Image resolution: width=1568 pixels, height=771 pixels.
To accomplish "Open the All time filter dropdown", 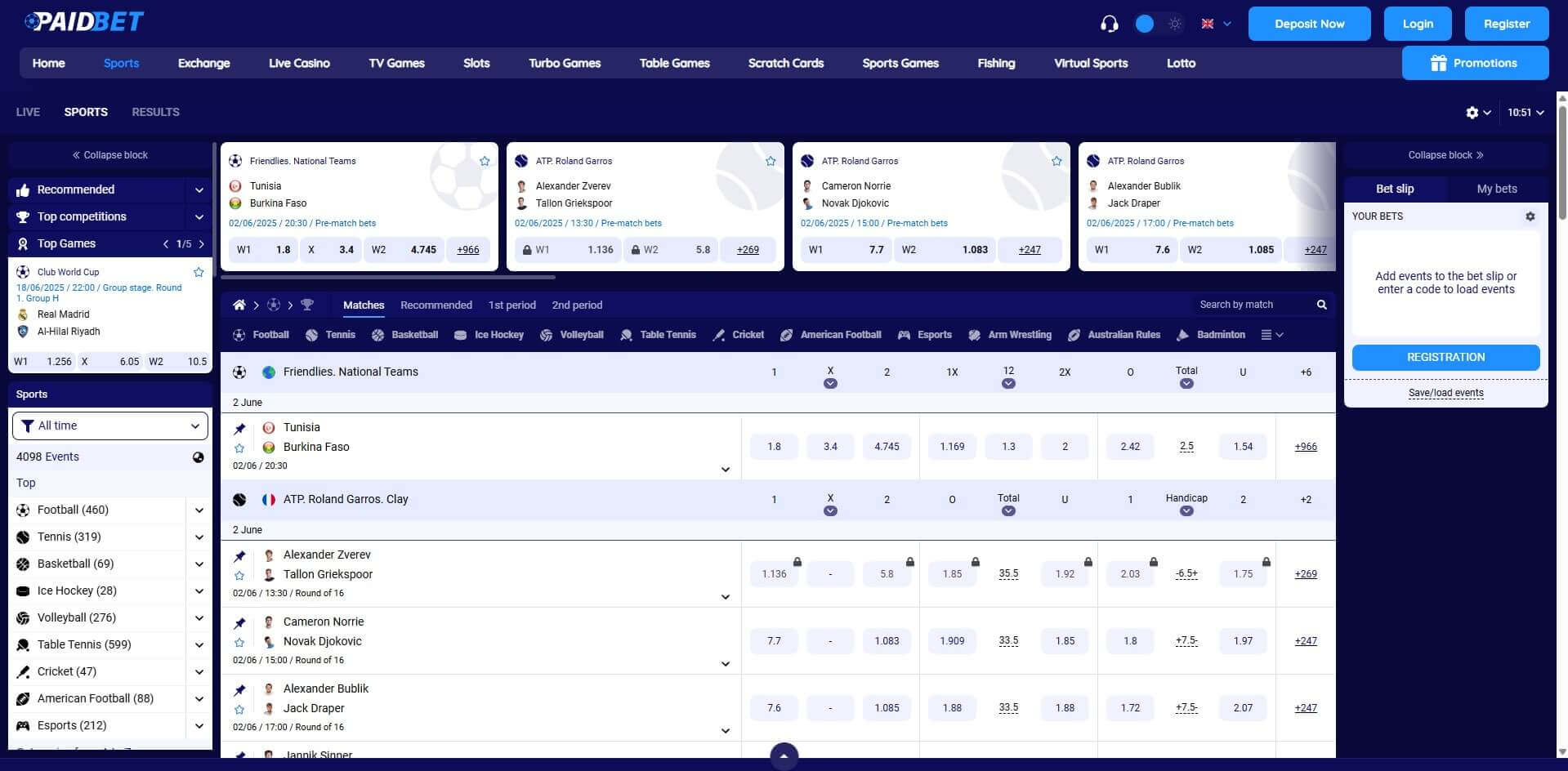I will pyautogui.click(x=109, y=425).
